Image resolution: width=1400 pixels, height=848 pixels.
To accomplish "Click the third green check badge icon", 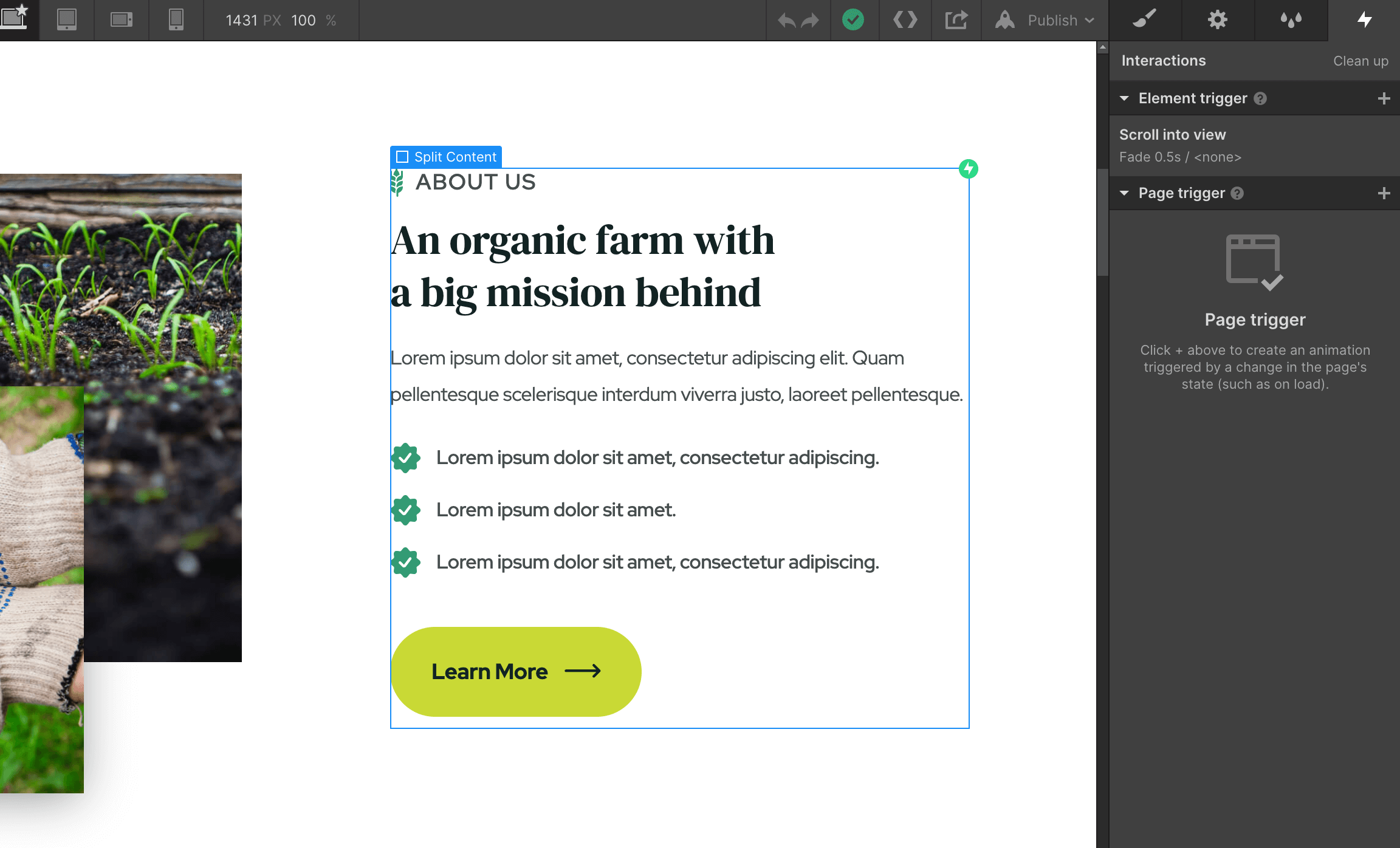I will click(405, 562).
